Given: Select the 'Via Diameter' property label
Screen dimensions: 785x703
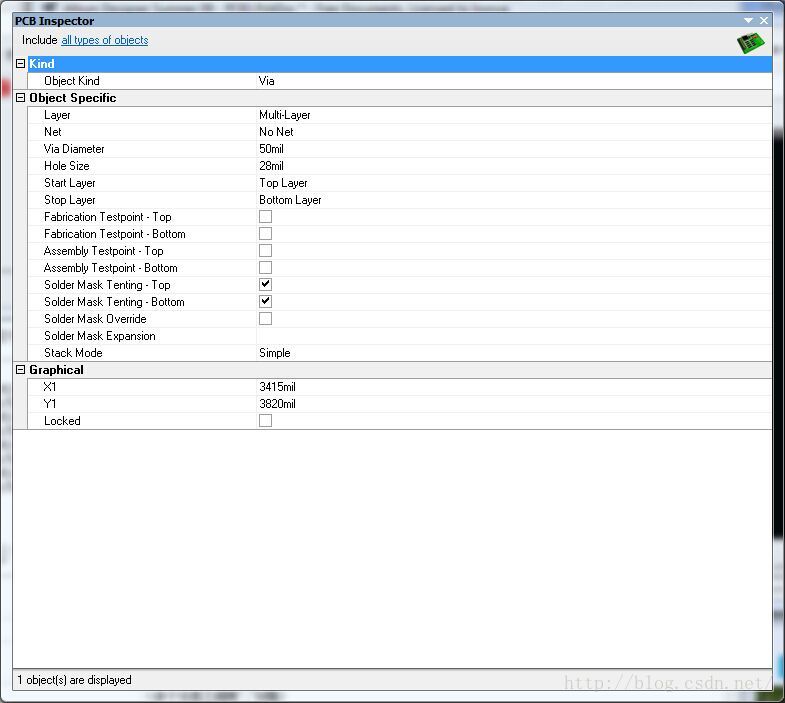Looking at the screenshot, I should 74,149.
